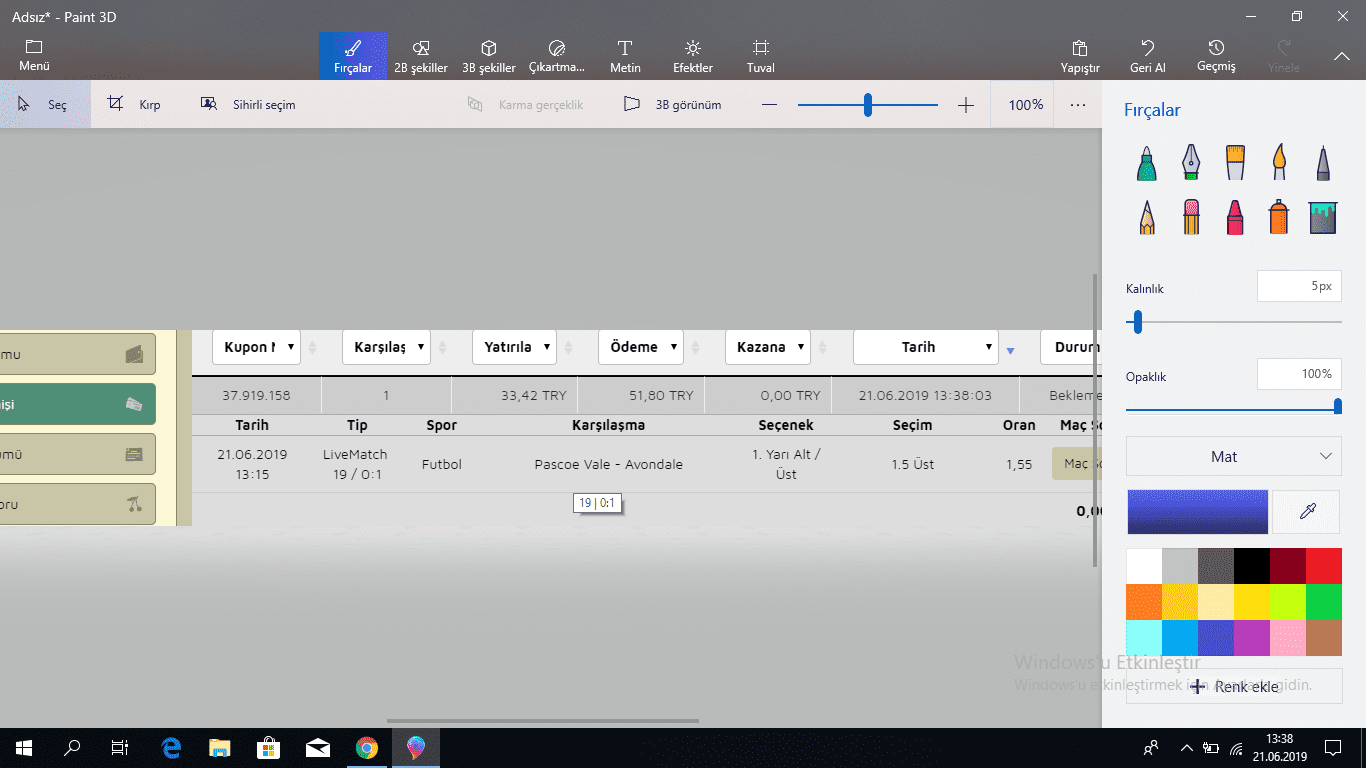Open taskbar search magnifier
1366x768 pixels.
tap(72, 747)
